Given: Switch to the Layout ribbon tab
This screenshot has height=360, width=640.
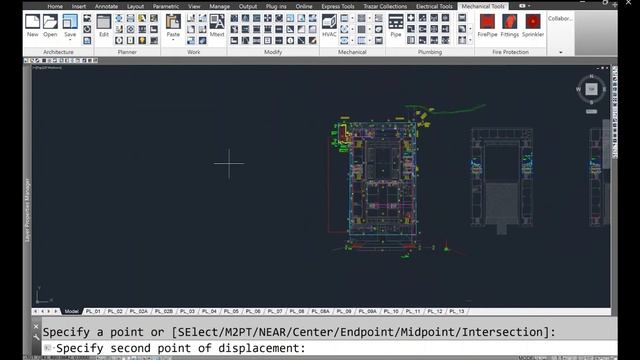Looking at the screenshot, I should click(x=135, y=7).
